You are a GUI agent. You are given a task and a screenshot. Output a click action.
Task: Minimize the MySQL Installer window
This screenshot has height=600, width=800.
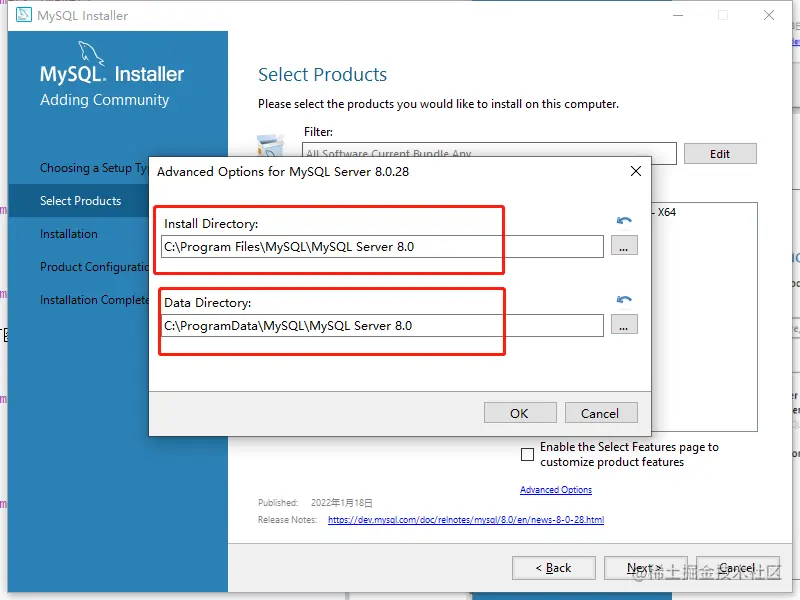[x=678, y=15]
